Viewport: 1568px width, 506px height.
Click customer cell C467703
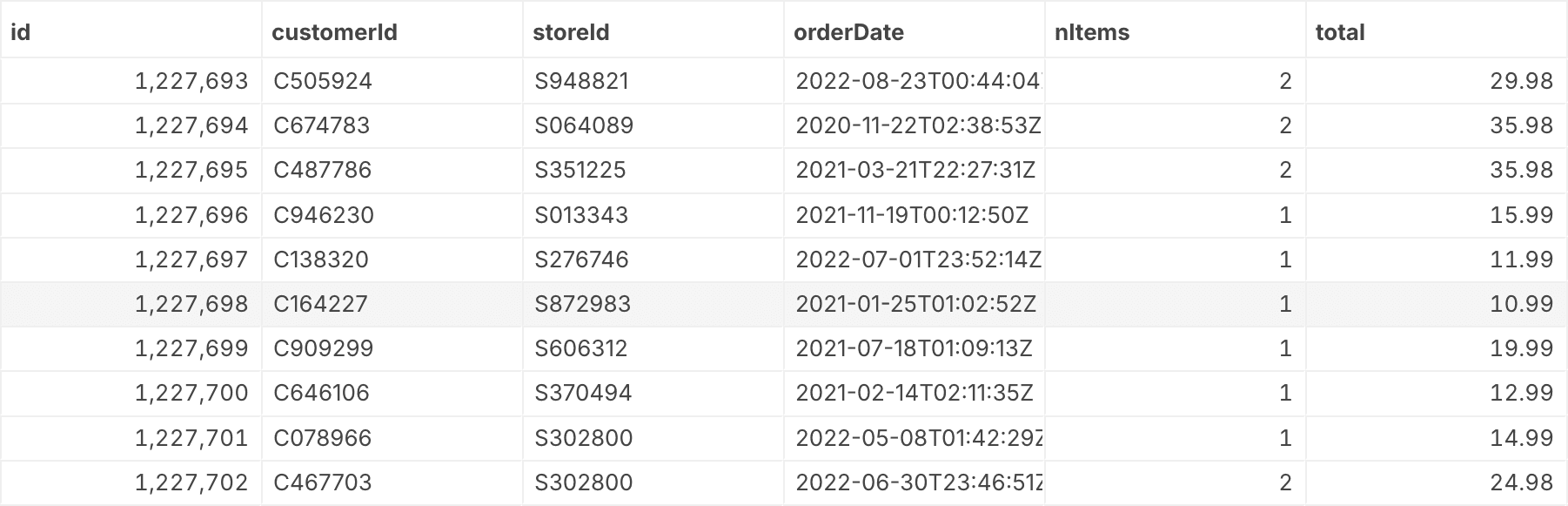click(x=323, y=482)
